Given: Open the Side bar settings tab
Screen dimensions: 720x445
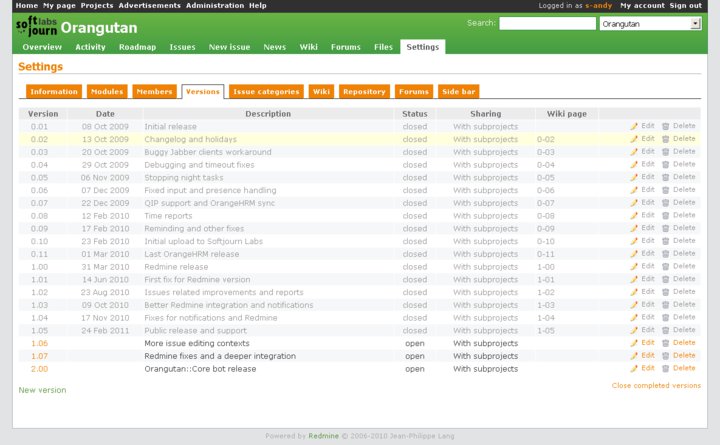Looking at the screenshot, I should tap(458, 91).
